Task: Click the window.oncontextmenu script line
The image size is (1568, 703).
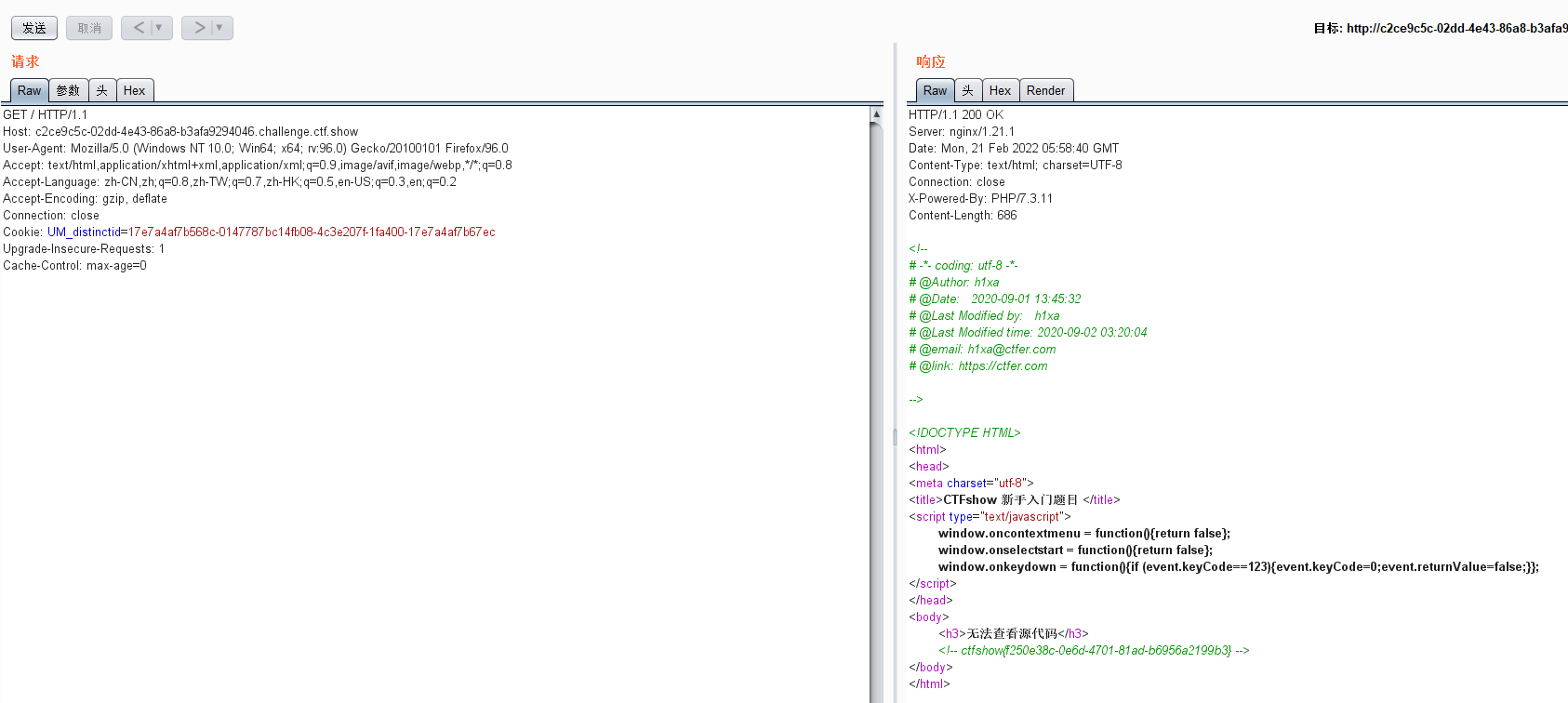Action: [1084, 533]
